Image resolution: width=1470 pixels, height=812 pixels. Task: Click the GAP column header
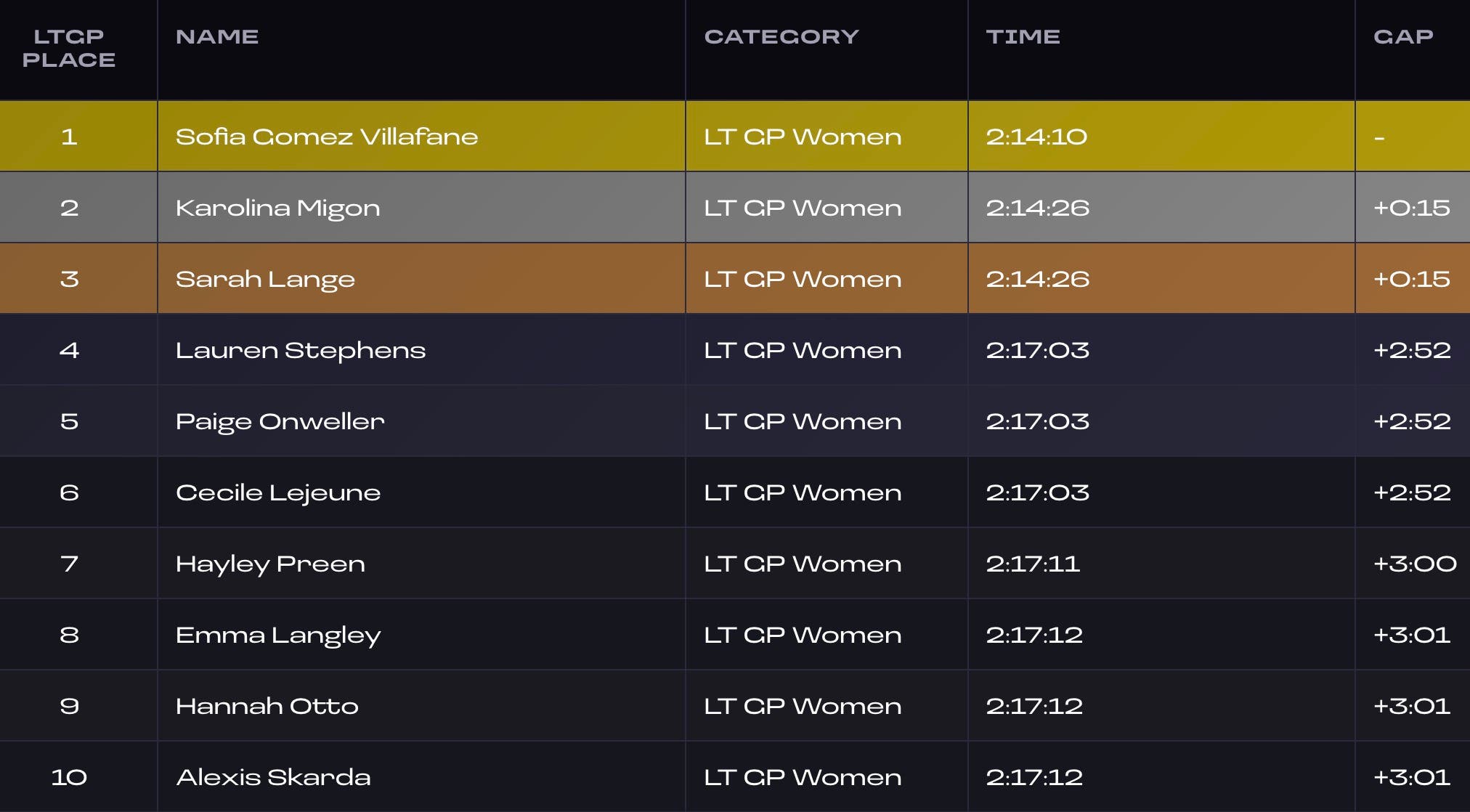1403,36
